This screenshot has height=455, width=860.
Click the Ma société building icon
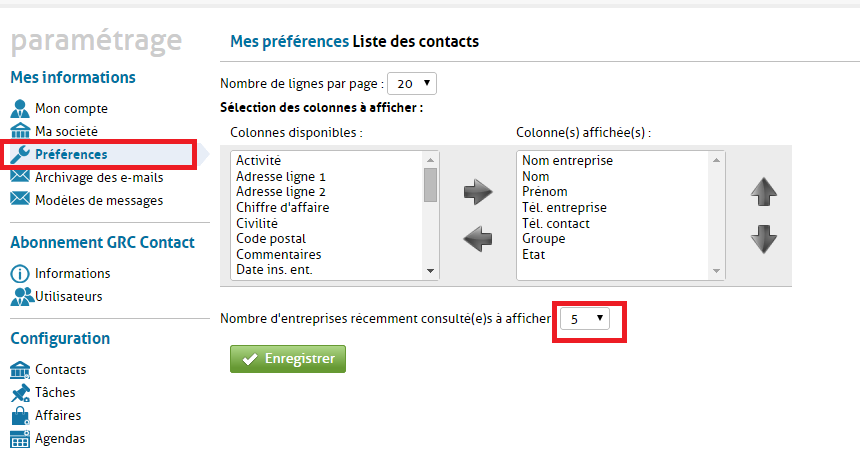(x=20, y=131)
